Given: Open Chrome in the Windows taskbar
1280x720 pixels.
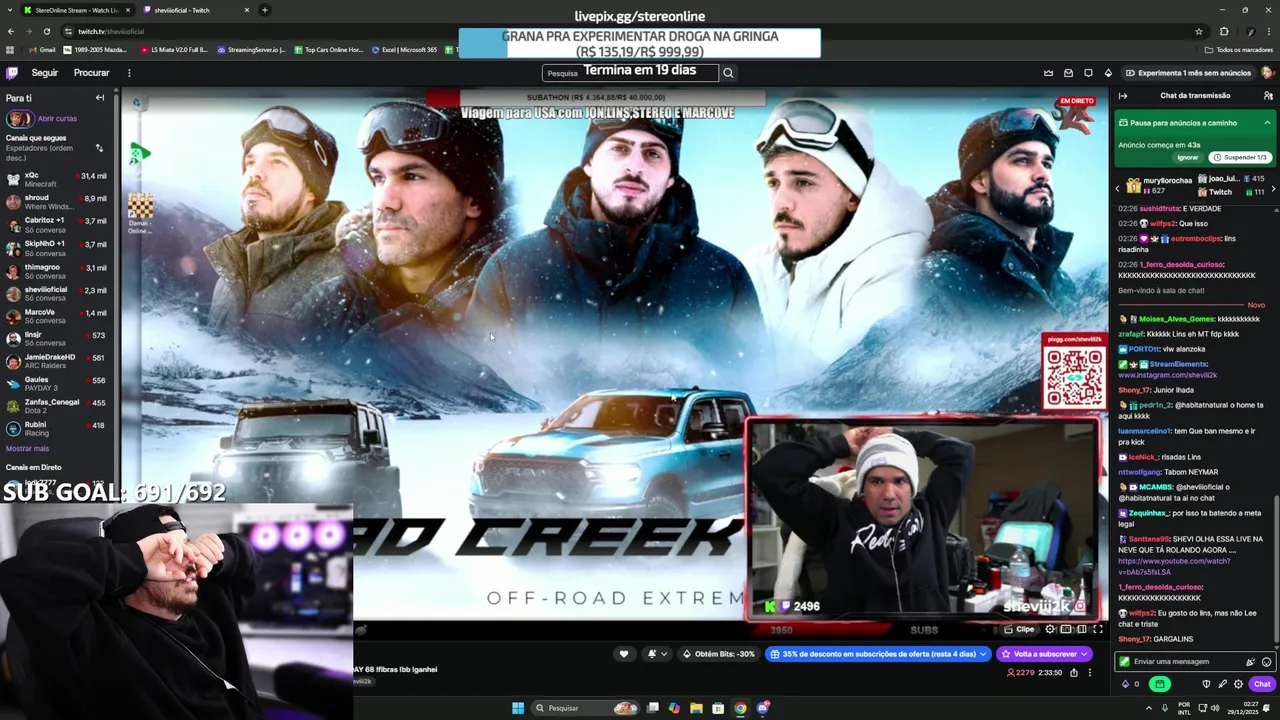Looking at the screenshot, I should click(740, 708).
